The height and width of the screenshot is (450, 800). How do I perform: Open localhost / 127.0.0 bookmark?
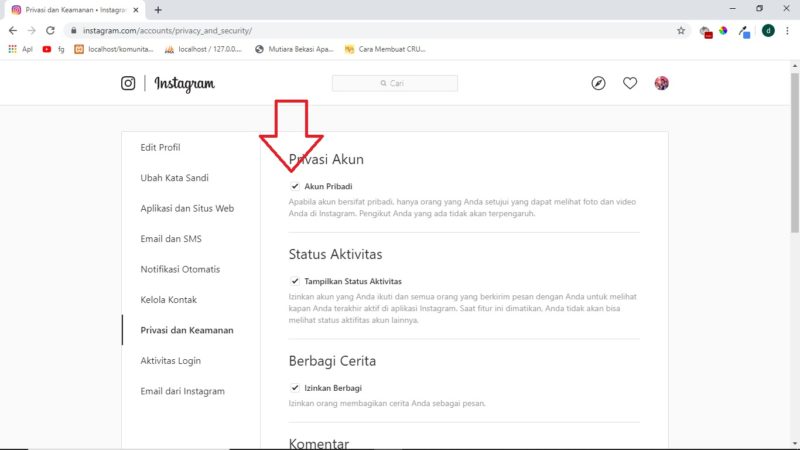coord(203,49)
